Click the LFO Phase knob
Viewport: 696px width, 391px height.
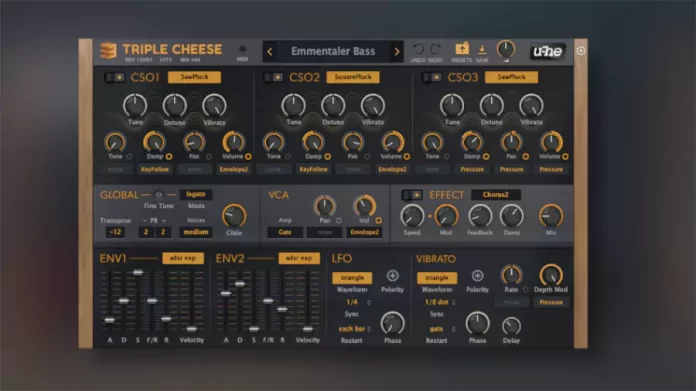point(392,323)
